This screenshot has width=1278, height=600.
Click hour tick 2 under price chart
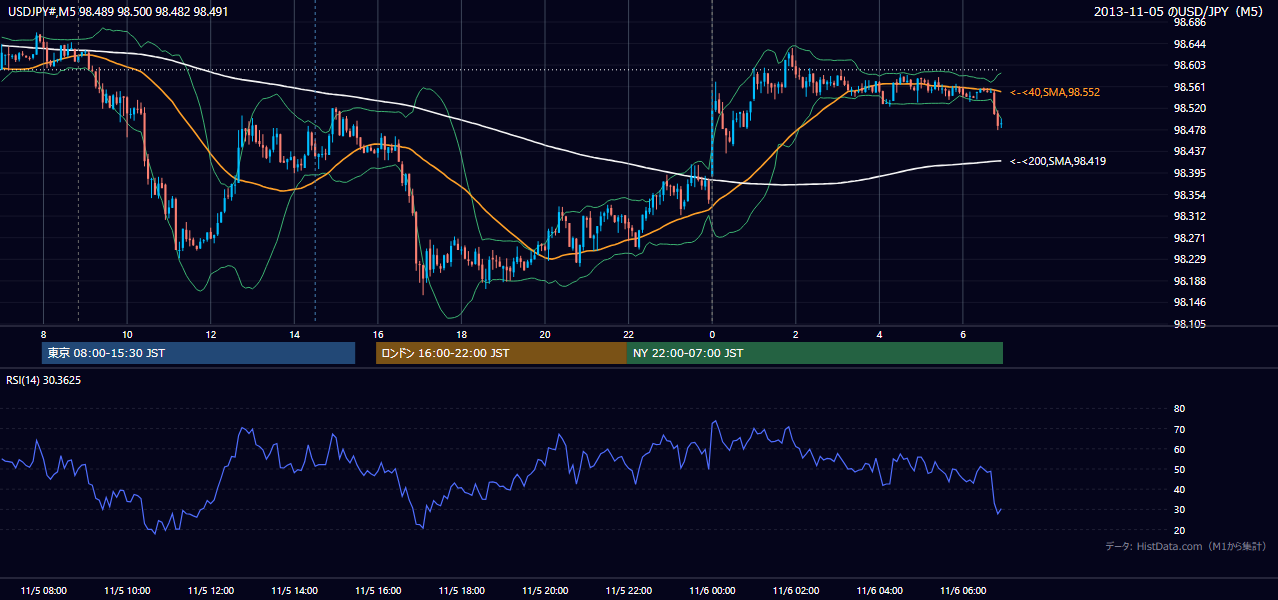click(795, 334)
